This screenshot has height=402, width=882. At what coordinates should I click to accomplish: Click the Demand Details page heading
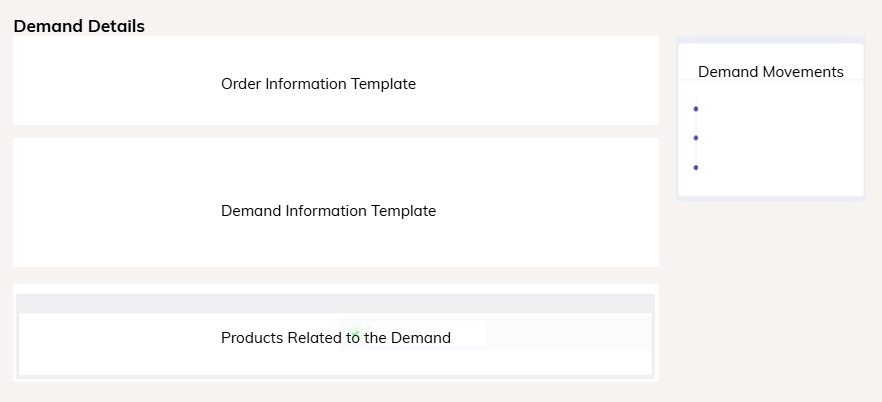click(x=79, y=26)
